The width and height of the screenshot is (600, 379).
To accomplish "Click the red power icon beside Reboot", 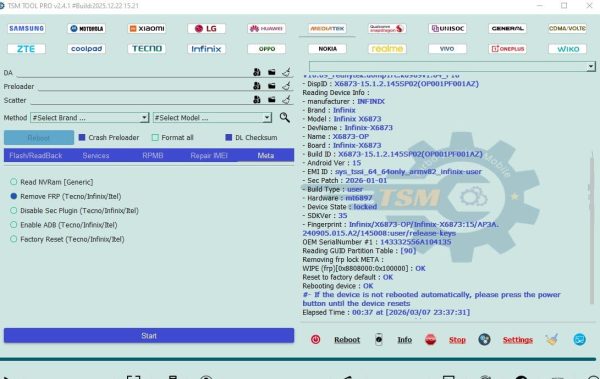I will click(316, 339).
